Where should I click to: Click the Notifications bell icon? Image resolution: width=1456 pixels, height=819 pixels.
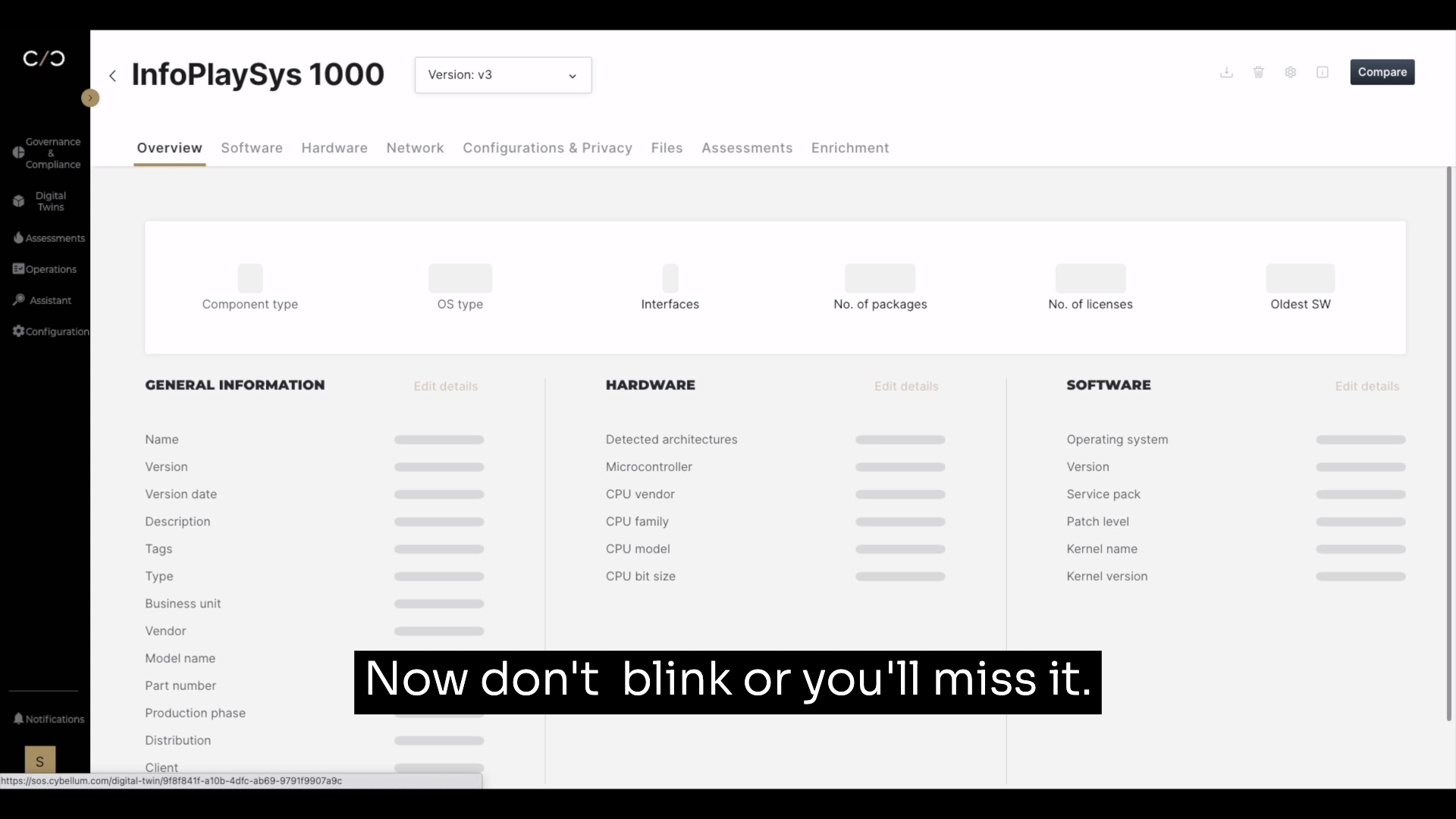click(19, 718)
